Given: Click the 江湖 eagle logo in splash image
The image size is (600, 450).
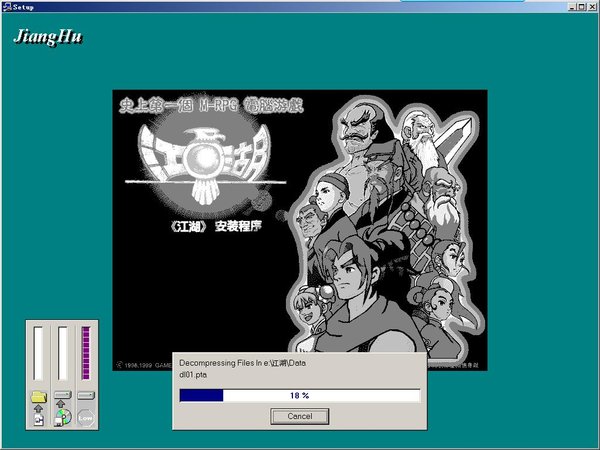Looking at the screenshot, I should 205,165.
